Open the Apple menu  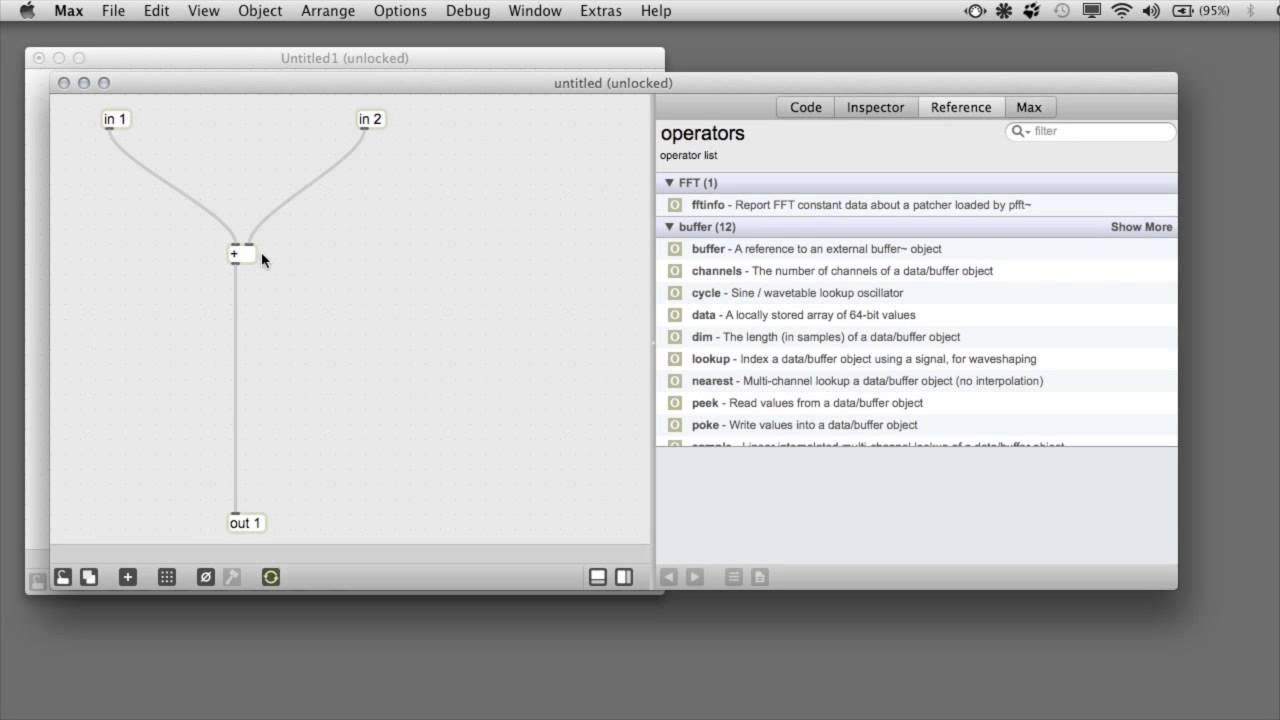click(27, 11)
